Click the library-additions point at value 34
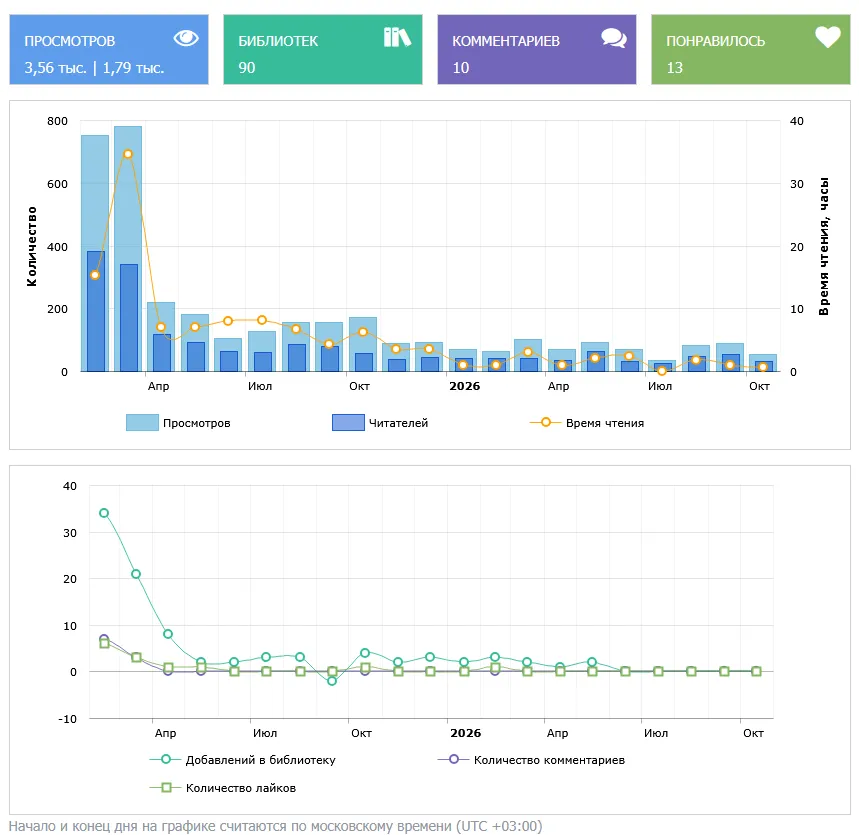Viewport: 859px width, 835px height. coord(104,513)
